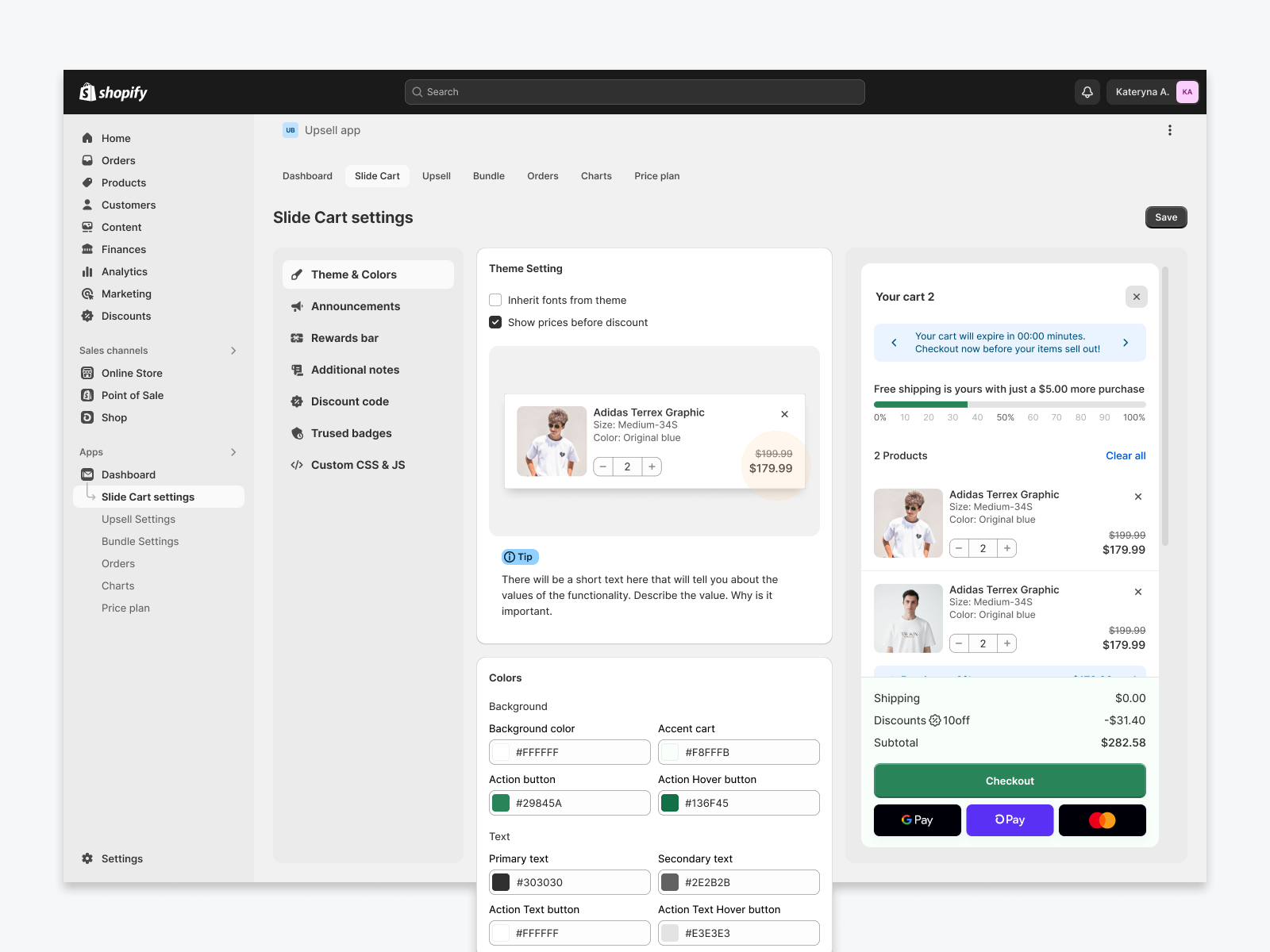Select the Theme & Colors brush icon
Screen dimensions: 1270x952
(x=296, y=274)
